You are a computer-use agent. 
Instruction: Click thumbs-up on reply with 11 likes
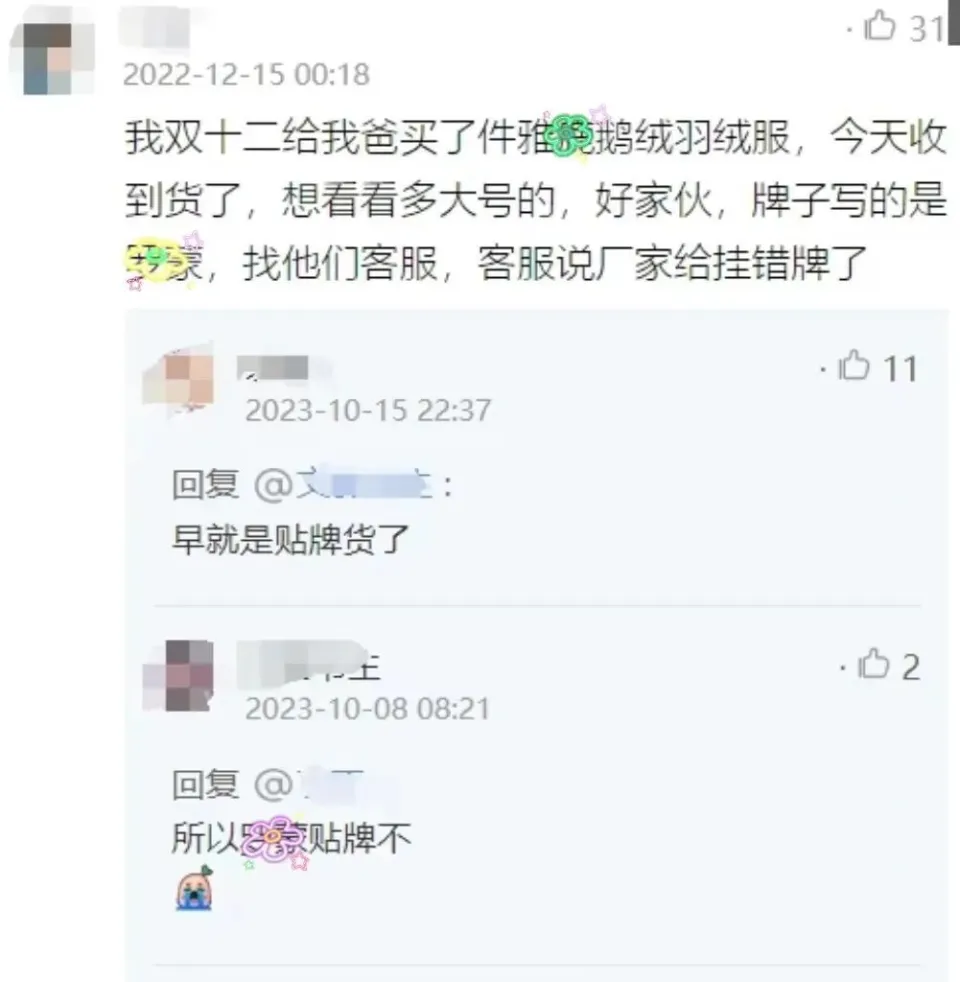click(854, 366)
